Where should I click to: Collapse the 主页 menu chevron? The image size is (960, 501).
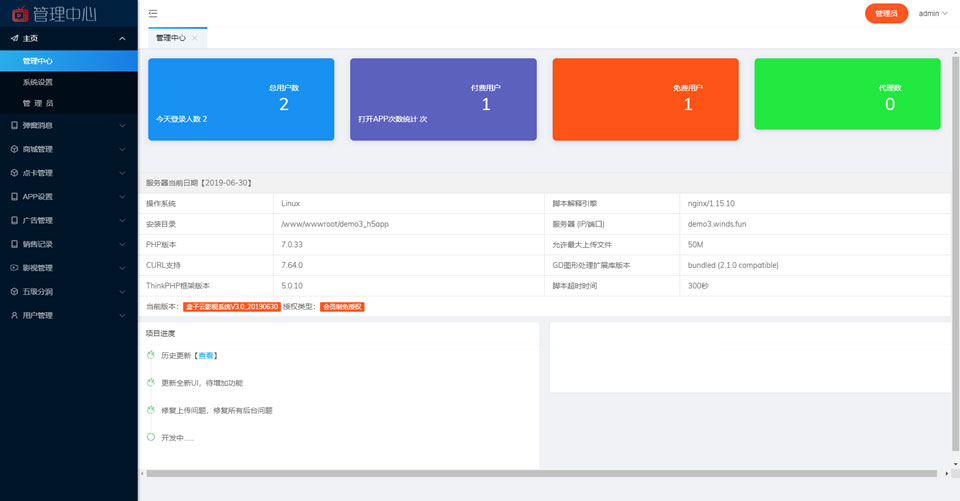[122, 39]
